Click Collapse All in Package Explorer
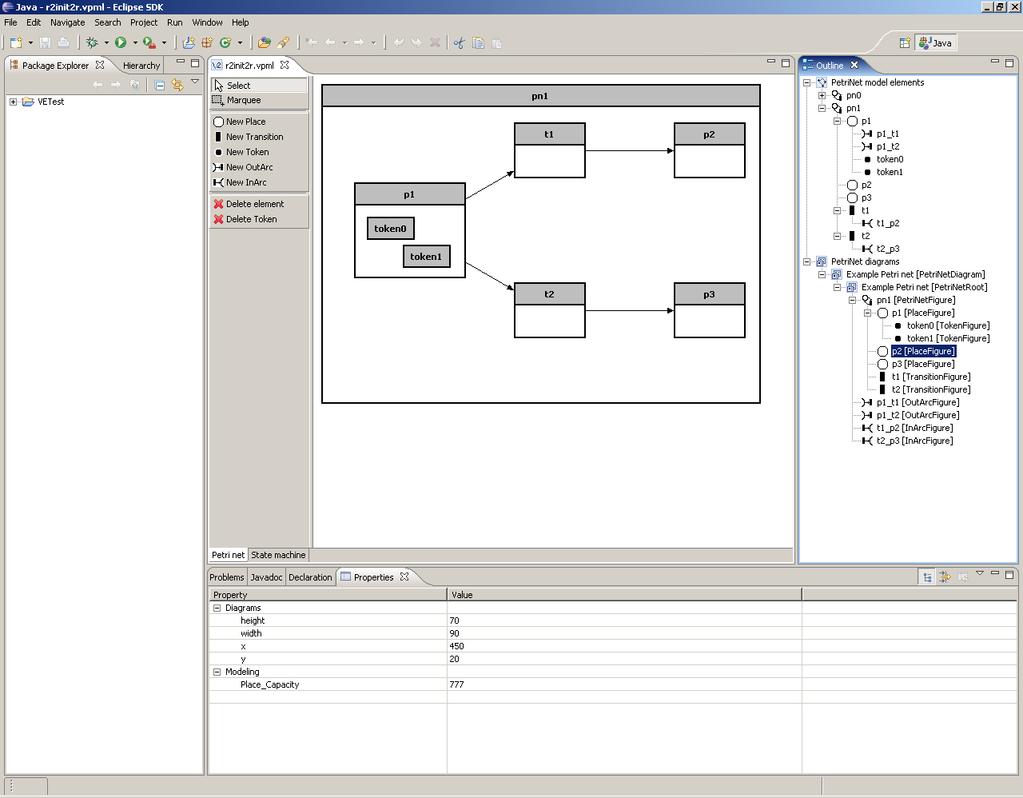The image size is (1023, 798). coord(159,85)
